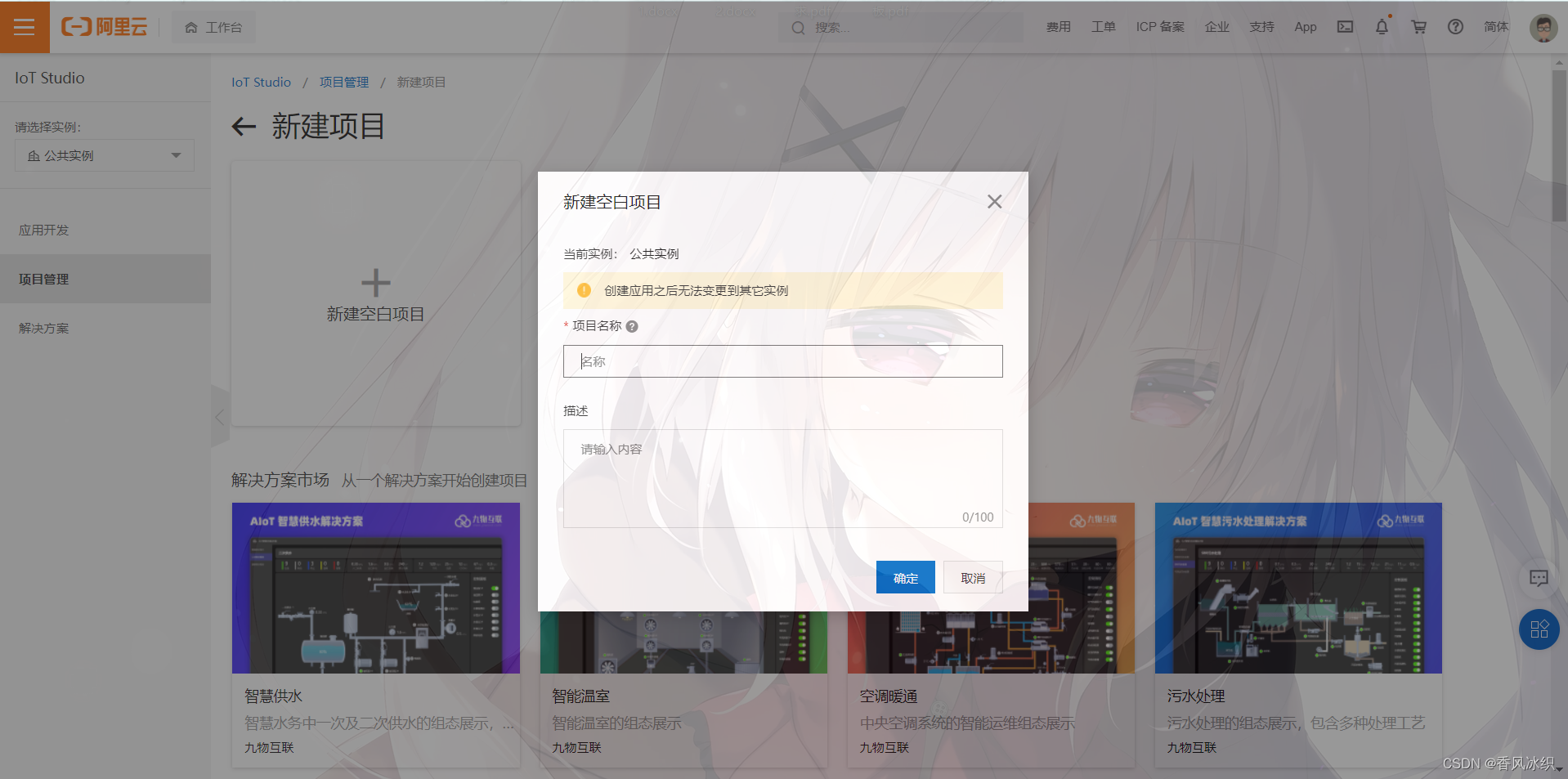Open the App menu
This screenshot has height=779, width=1568.
pyautogui.click(x=1306, y=27)
